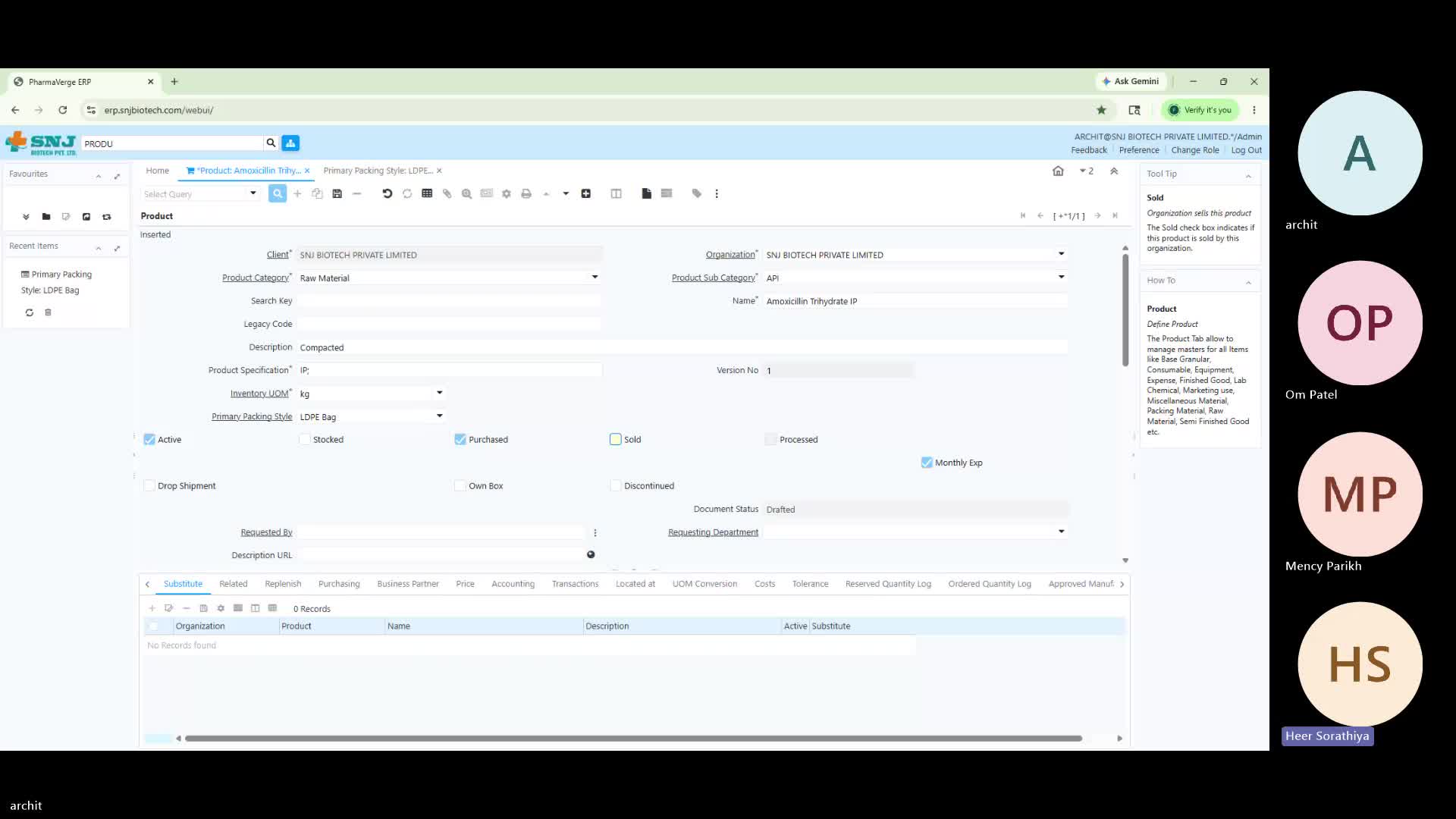Save the product record with floppy icon

coord(337,193)
